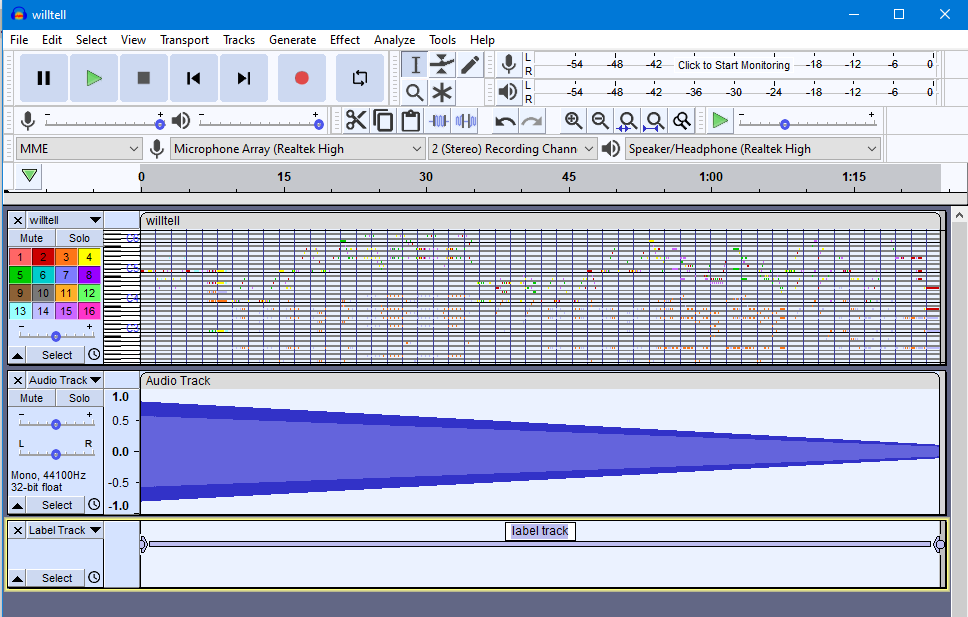Trim audio outside selection
968x617 pixels.
click(439, 120)
